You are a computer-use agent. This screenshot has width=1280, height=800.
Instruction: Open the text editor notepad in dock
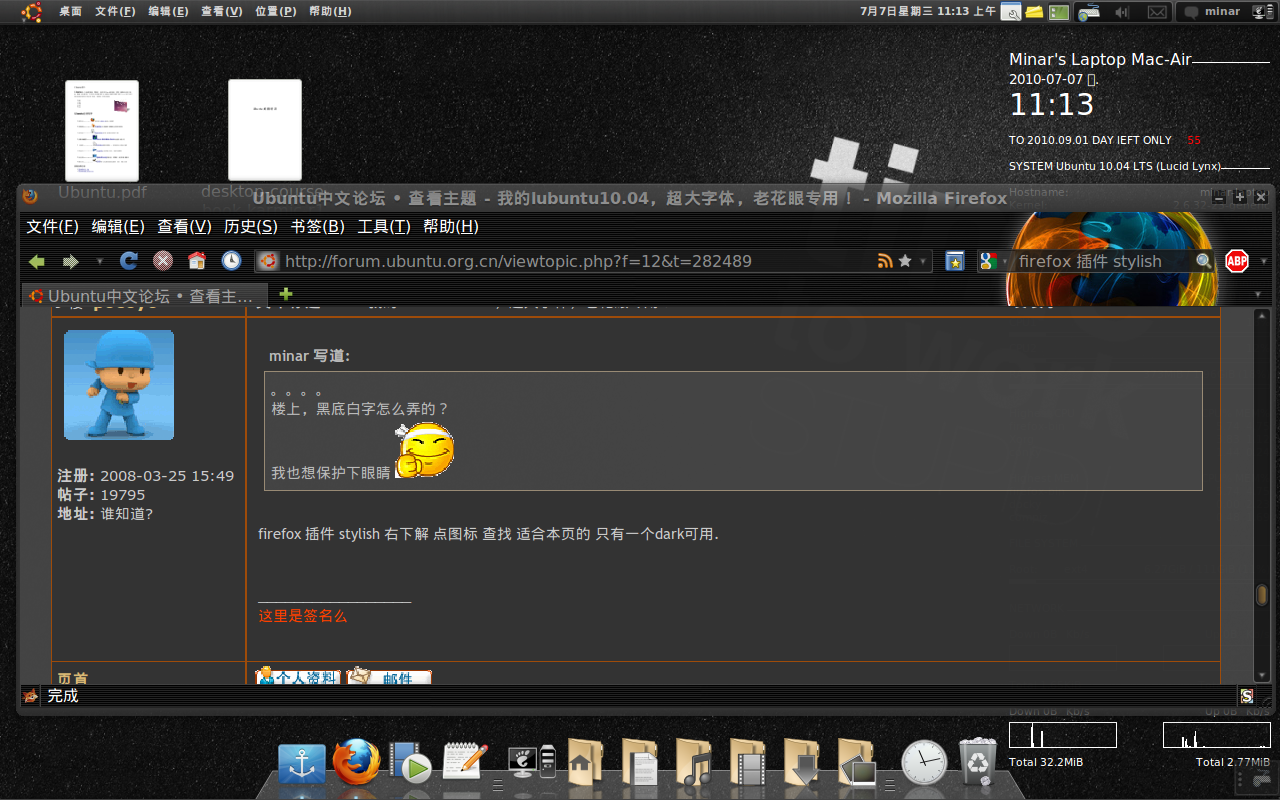(464, 762)
